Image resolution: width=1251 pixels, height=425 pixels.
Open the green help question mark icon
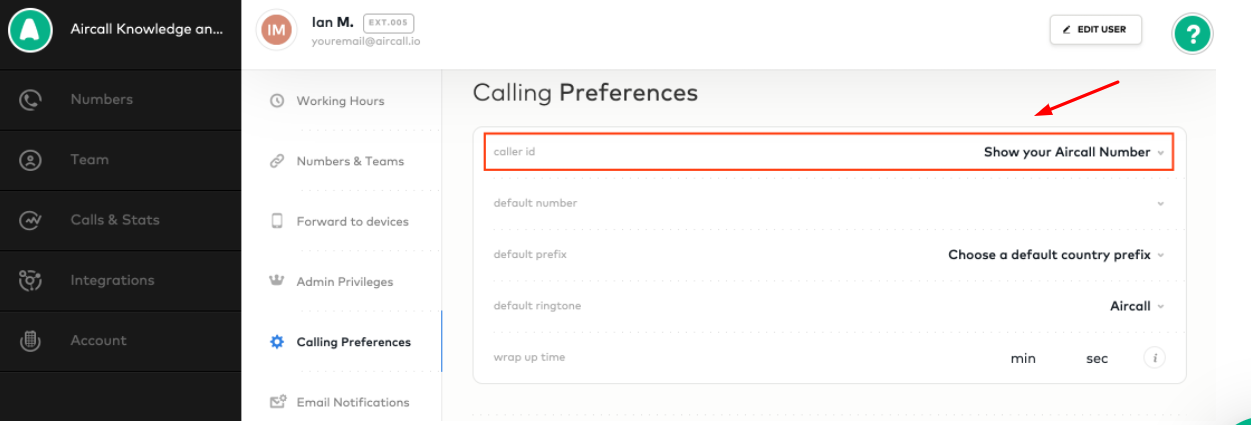pyautogui.click(x=1192, y=34)
